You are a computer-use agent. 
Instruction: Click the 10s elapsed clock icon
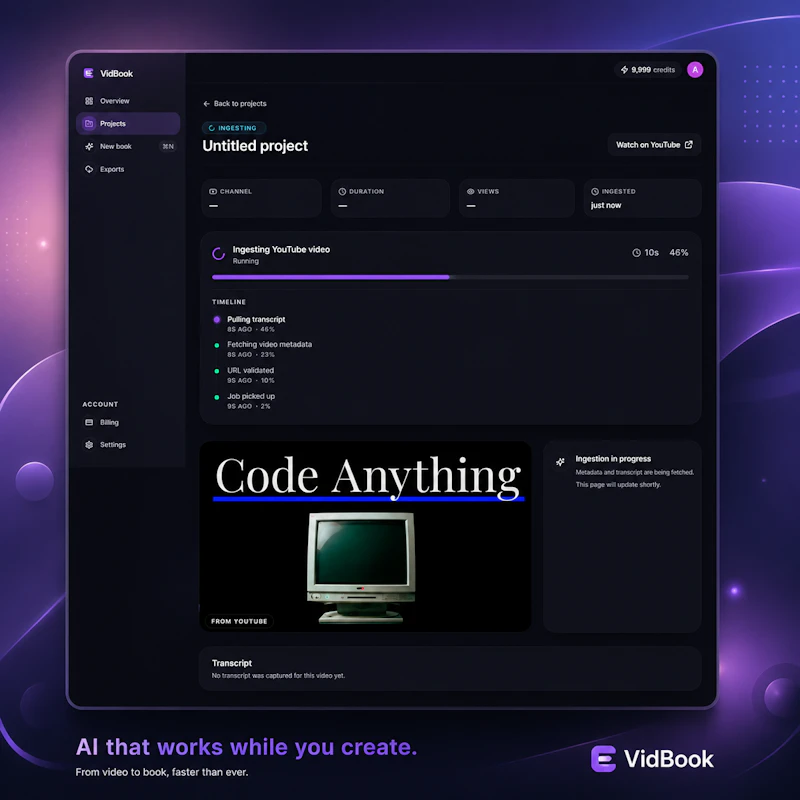636,253
